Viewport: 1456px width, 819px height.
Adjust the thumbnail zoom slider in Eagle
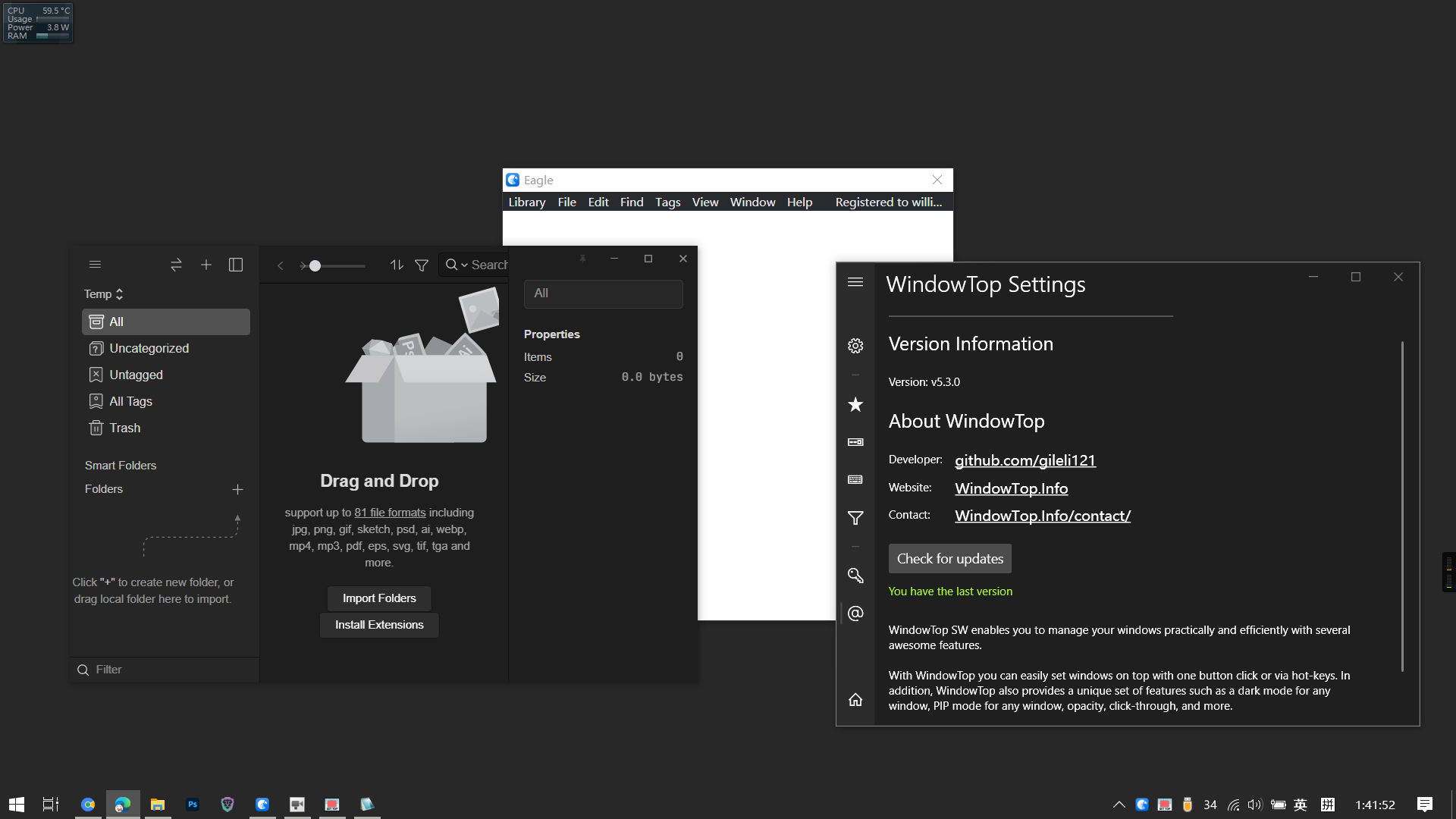pos(315,266)
